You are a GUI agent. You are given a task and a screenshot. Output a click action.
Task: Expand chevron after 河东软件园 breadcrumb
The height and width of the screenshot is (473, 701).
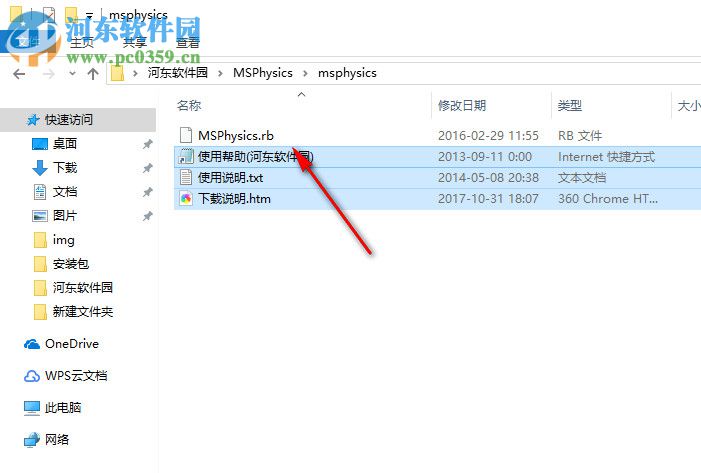220,73
